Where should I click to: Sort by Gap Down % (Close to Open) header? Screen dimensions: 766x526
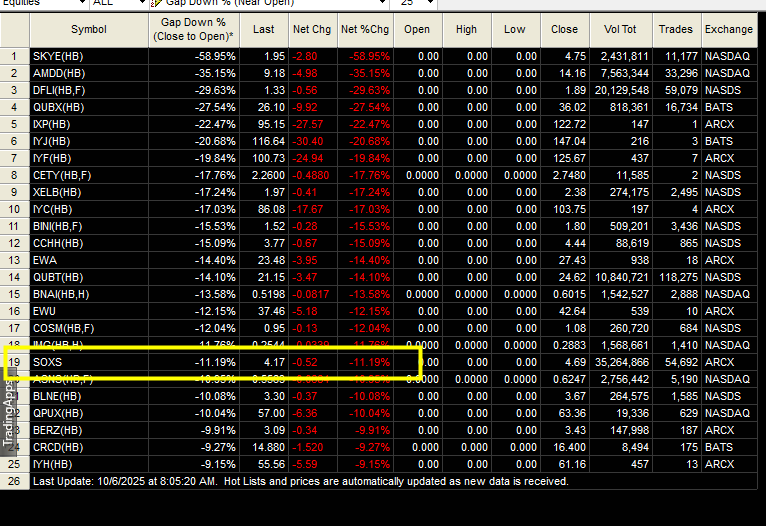193,29
